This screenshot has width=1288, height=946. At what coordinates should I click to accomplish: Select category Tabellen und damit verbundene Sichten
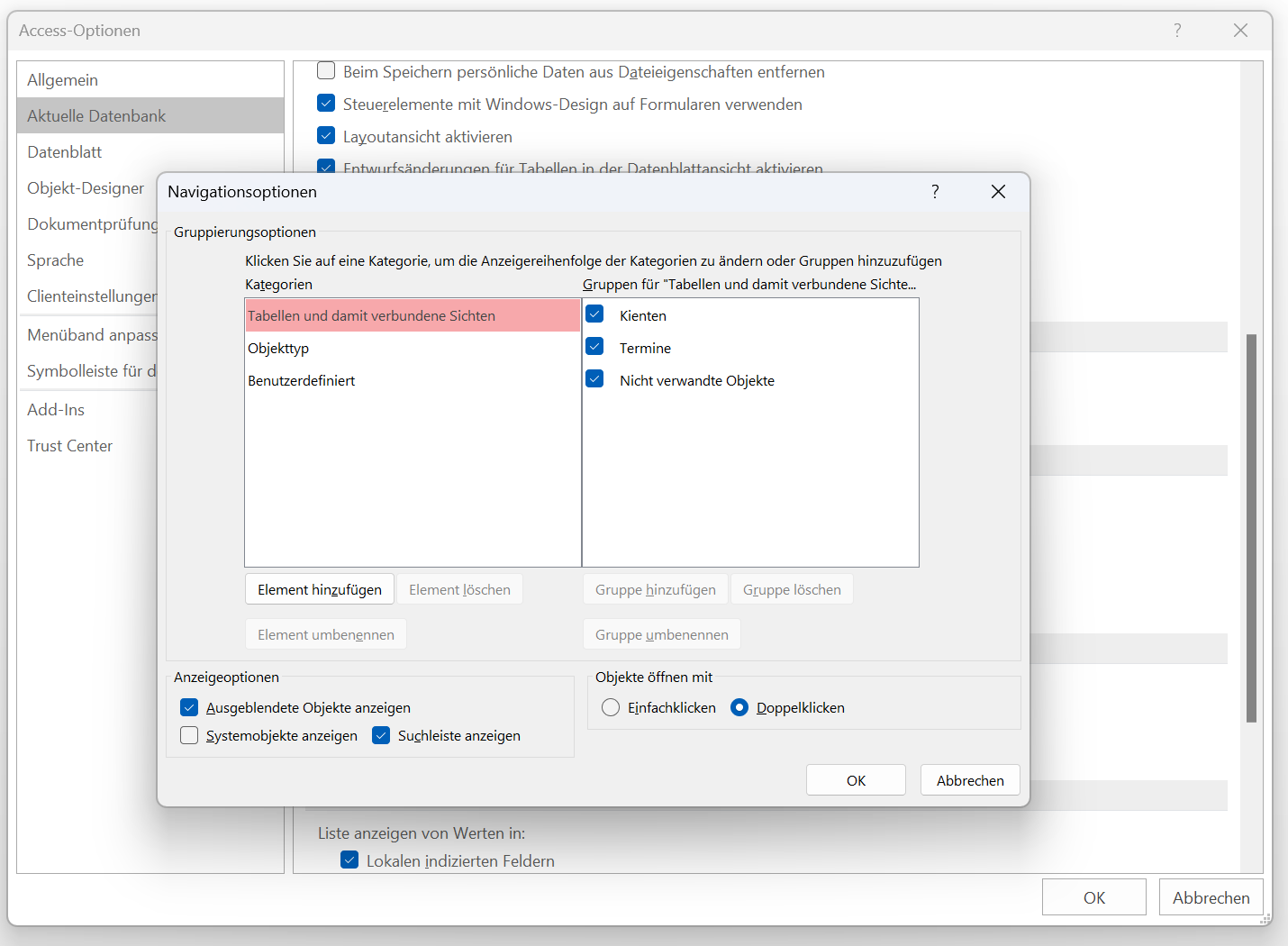(413, 315)
